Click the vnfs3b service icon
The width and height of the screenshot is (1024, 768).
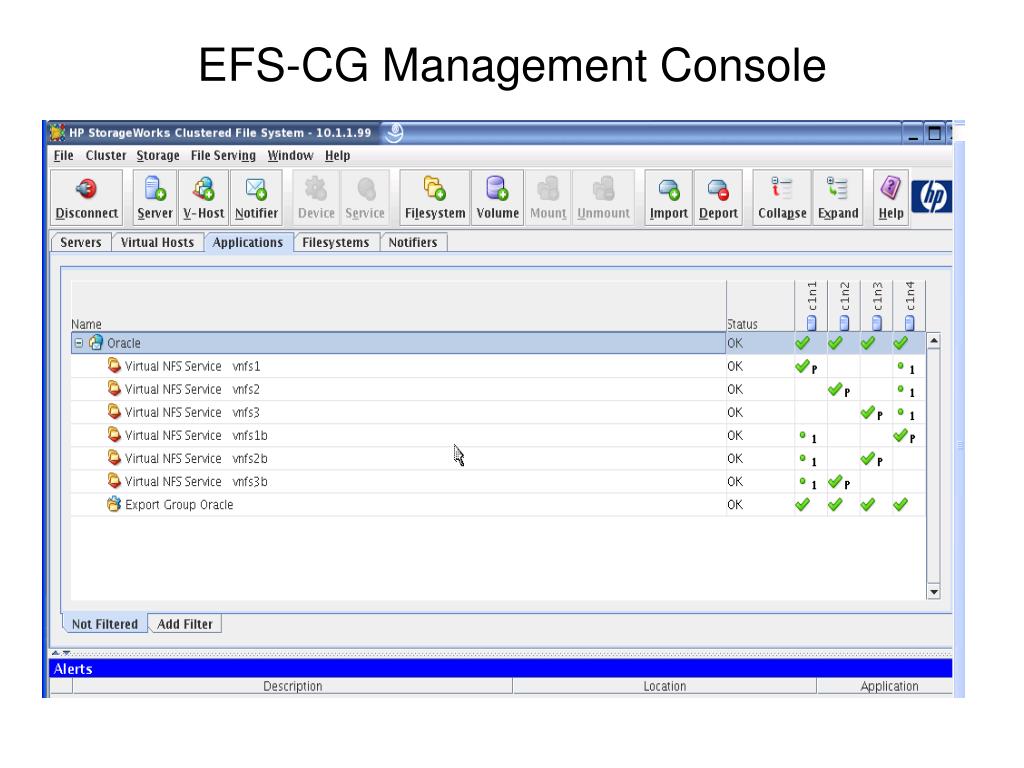(x=114, y=481)
